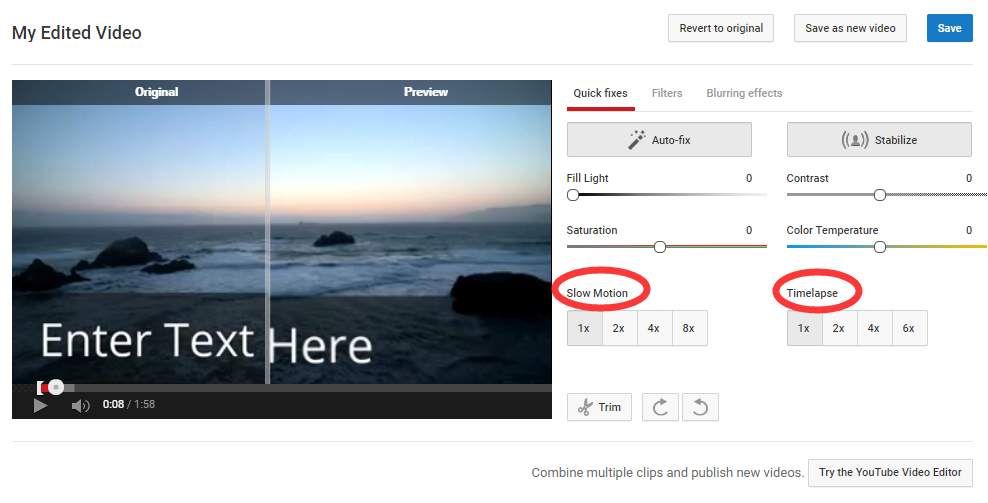Select the Quick fixes tab
The width and height of the screenshot is (988, 503).
tap(600, 93)
